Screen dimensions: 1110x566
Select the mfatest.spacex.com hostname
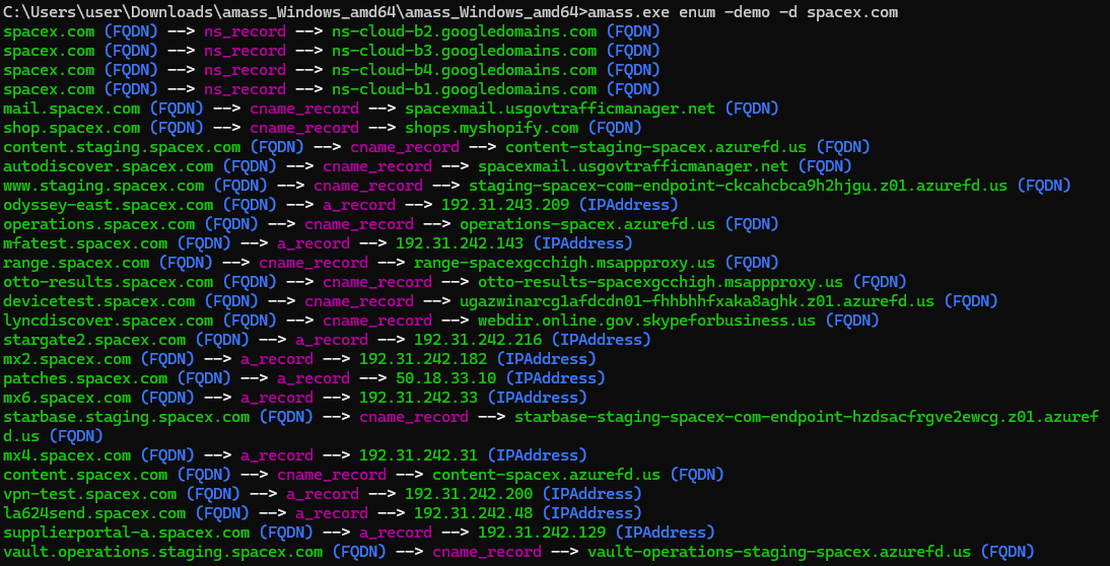tap(85, 243)
